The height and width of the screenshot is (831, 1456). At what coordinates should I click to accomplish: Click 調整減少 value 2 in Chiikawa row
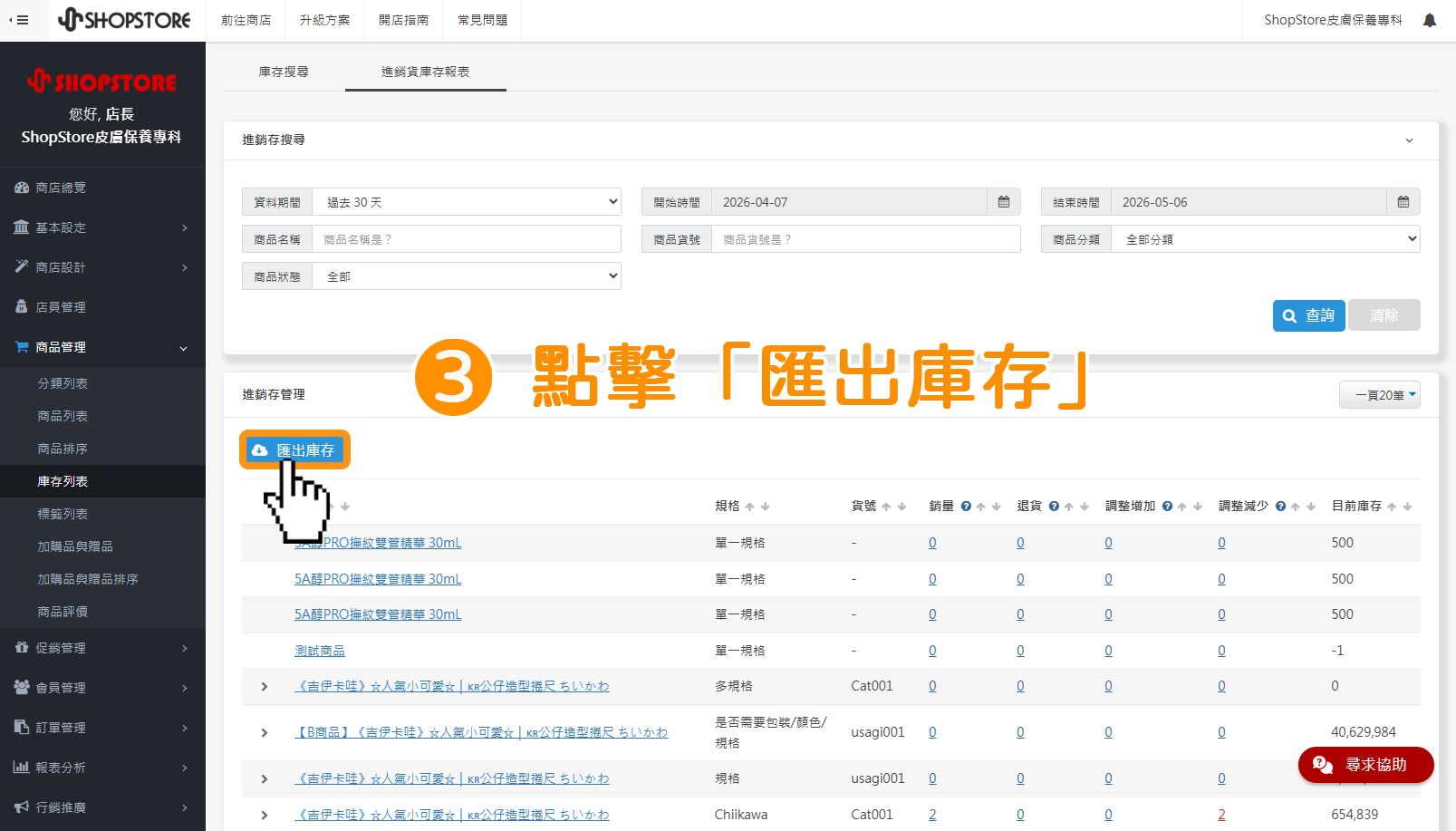[1221, 815]
